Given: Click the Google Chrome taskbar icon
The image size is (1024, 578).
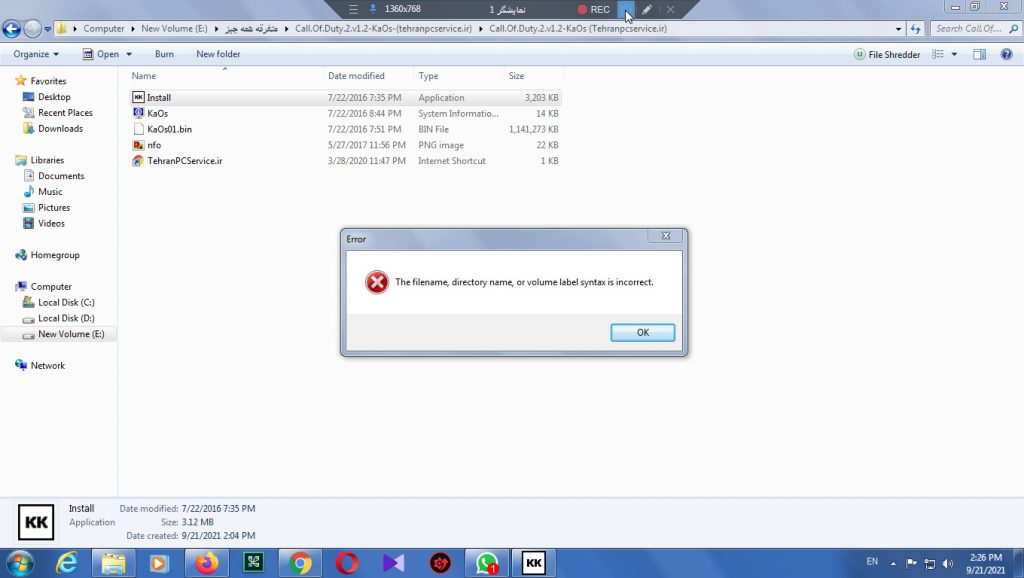Looking at the screenshot, I should [x=300, y=563].
